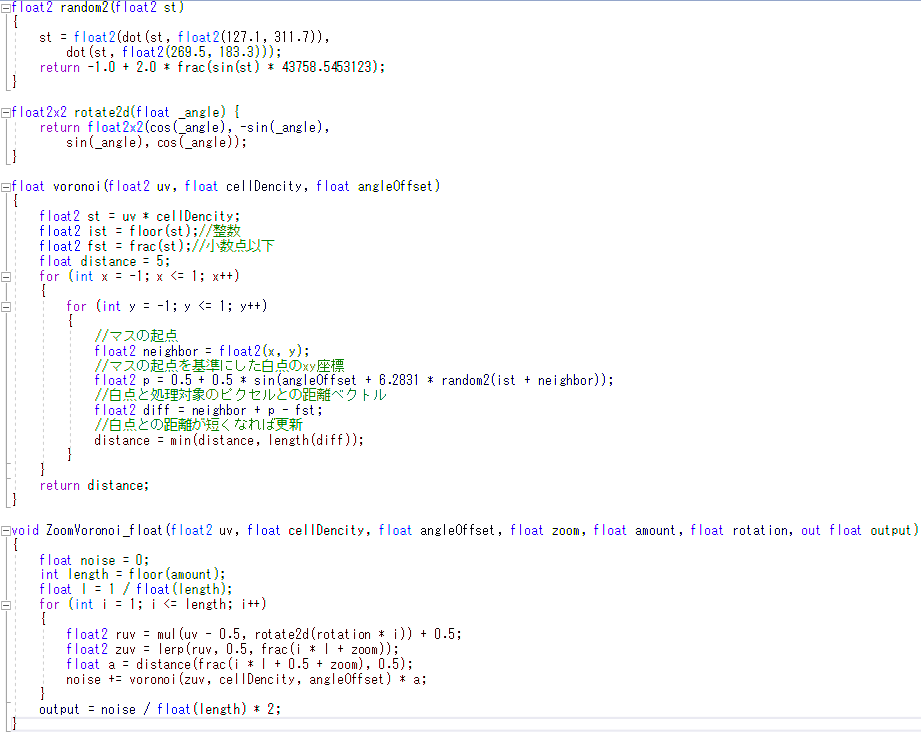The image size is (921, 733).
Task: Collapse the ZoomVoronoi_float function fold marker
Action: tap(6, 531)
